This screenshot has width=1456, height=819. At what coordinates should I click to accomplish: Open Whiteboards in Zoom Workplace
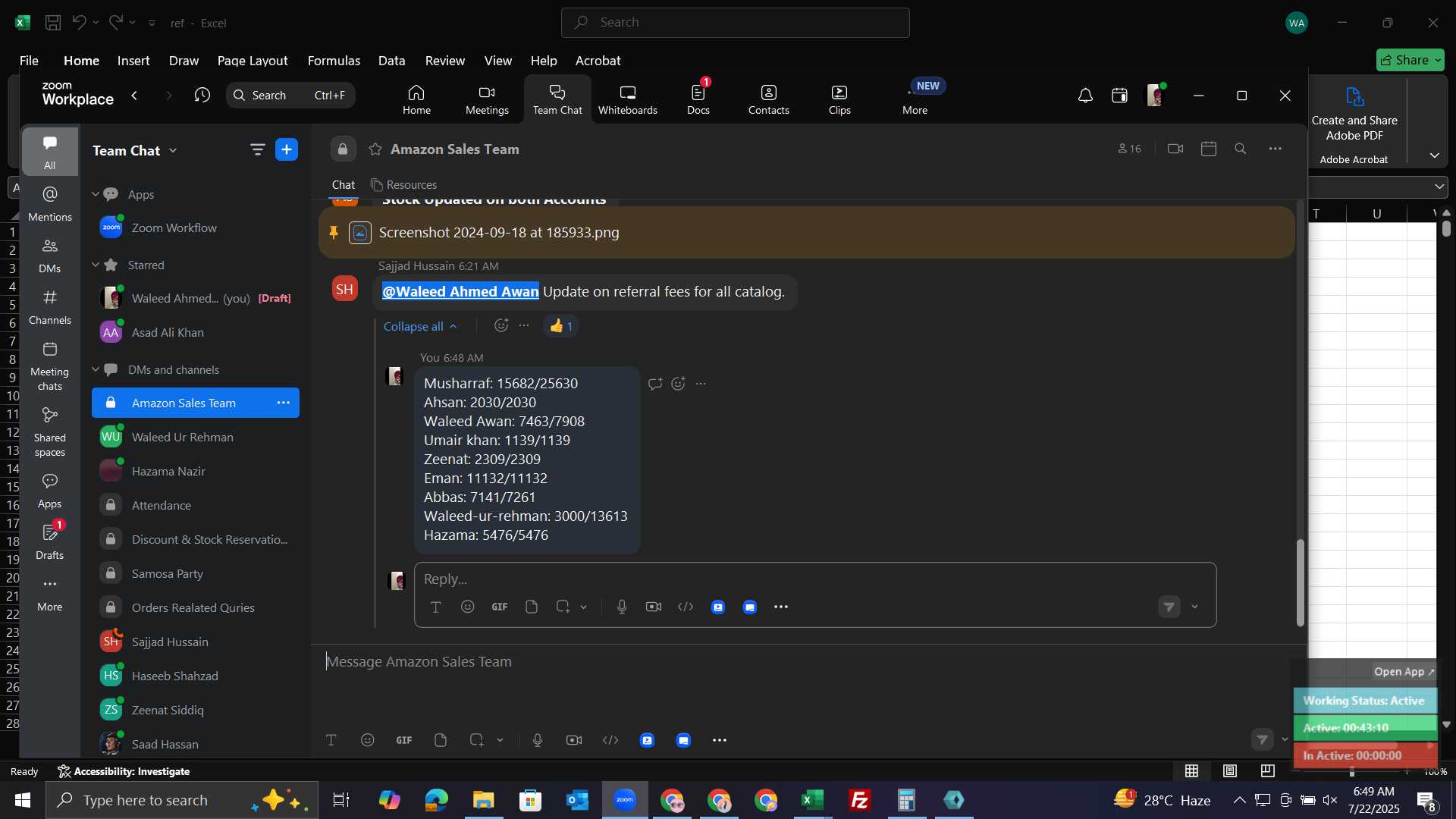(x=627, y=99)
